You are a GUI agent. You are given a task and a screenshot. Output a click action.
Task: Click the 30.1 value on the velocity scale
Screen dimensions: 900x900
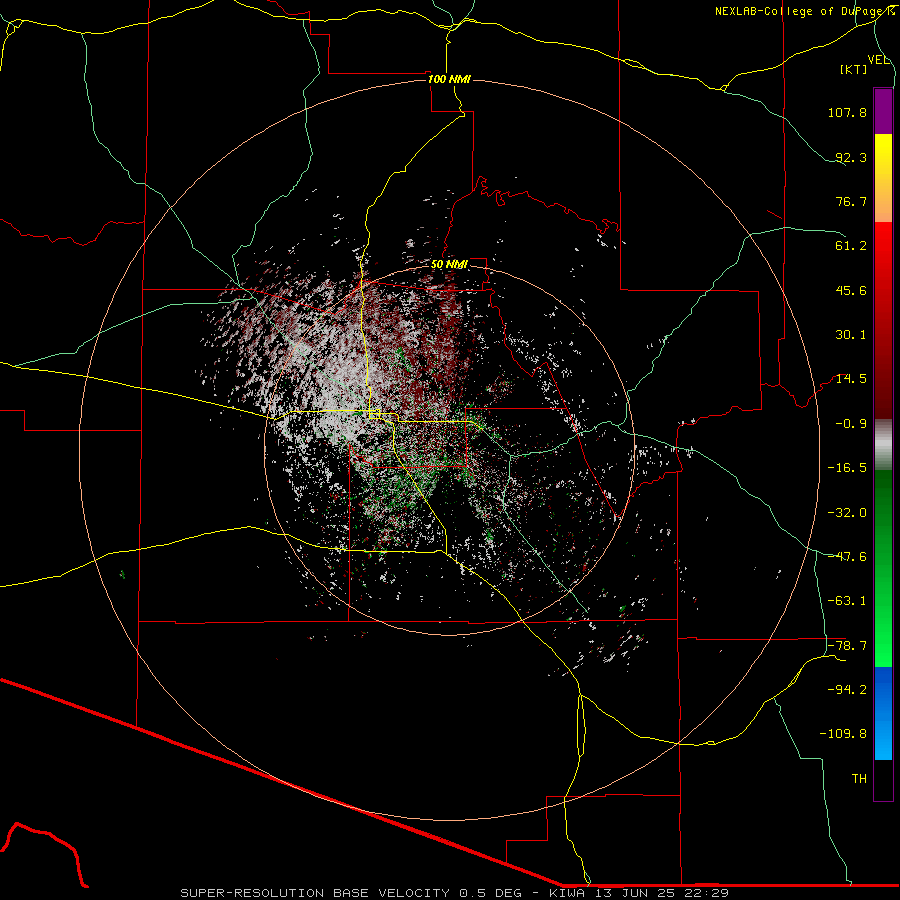(x=851, y=335)
